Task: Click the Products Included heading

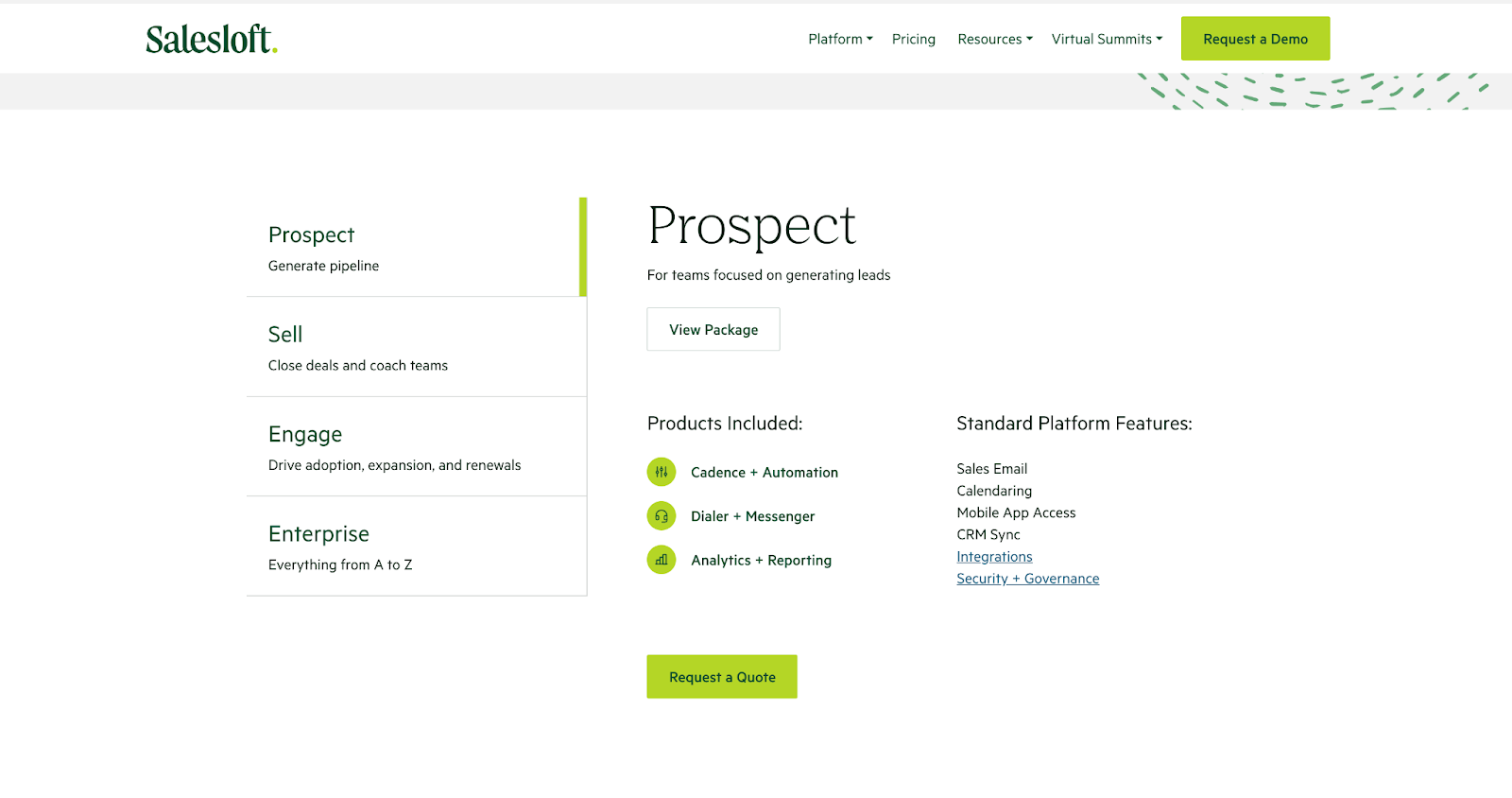Action: click(725, 424)
